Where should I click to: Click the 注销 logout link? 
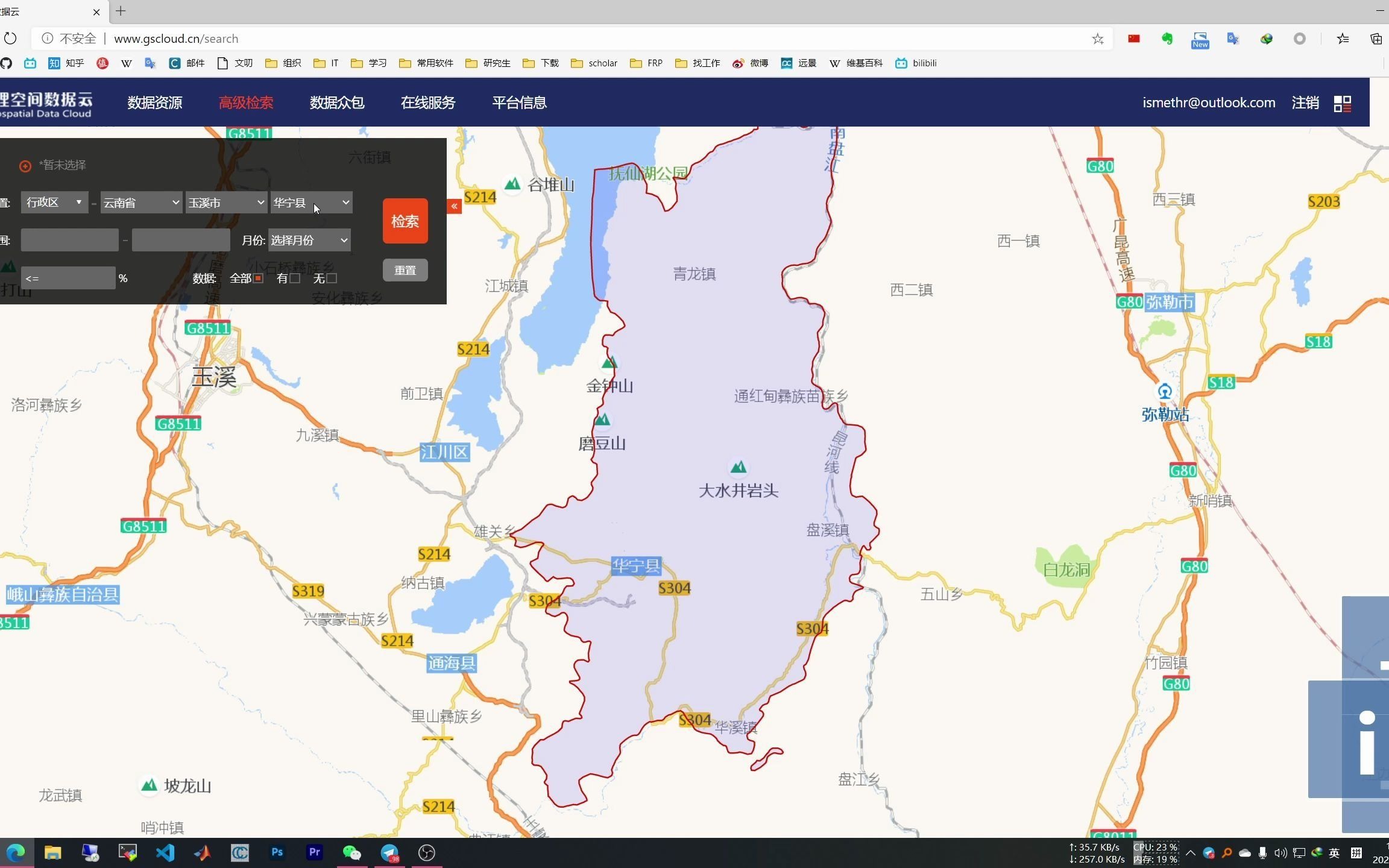tap(1305, 103)
